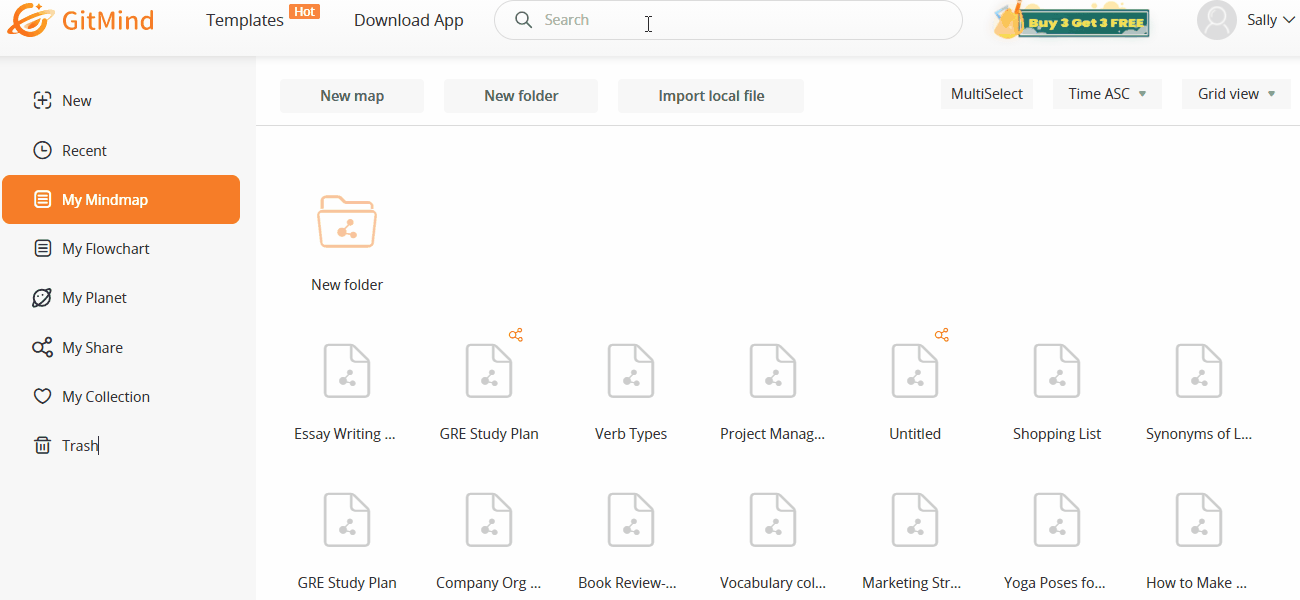Click the Trash bin icon in sidebar
Image resolution: width=1300 pixels, height=600 pixels.
click(42, 446)
